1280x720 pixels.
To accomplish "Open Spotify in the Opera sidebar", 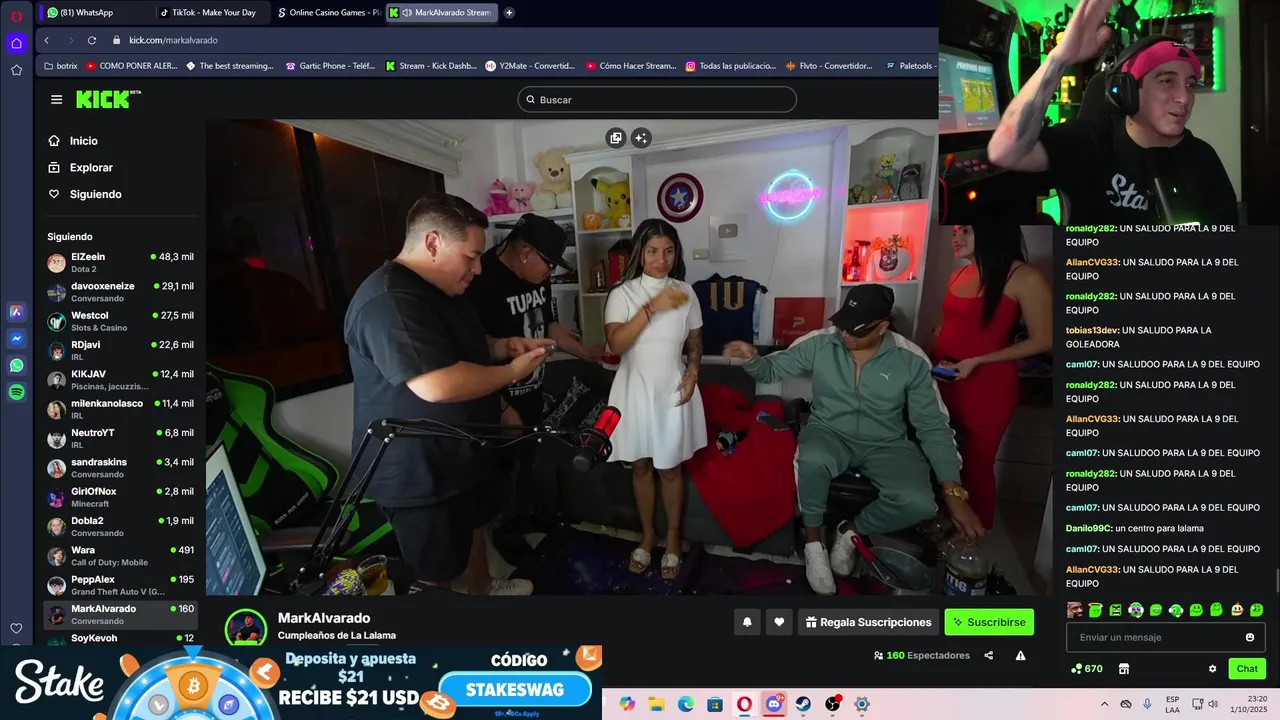I will (x=16, y=393).
